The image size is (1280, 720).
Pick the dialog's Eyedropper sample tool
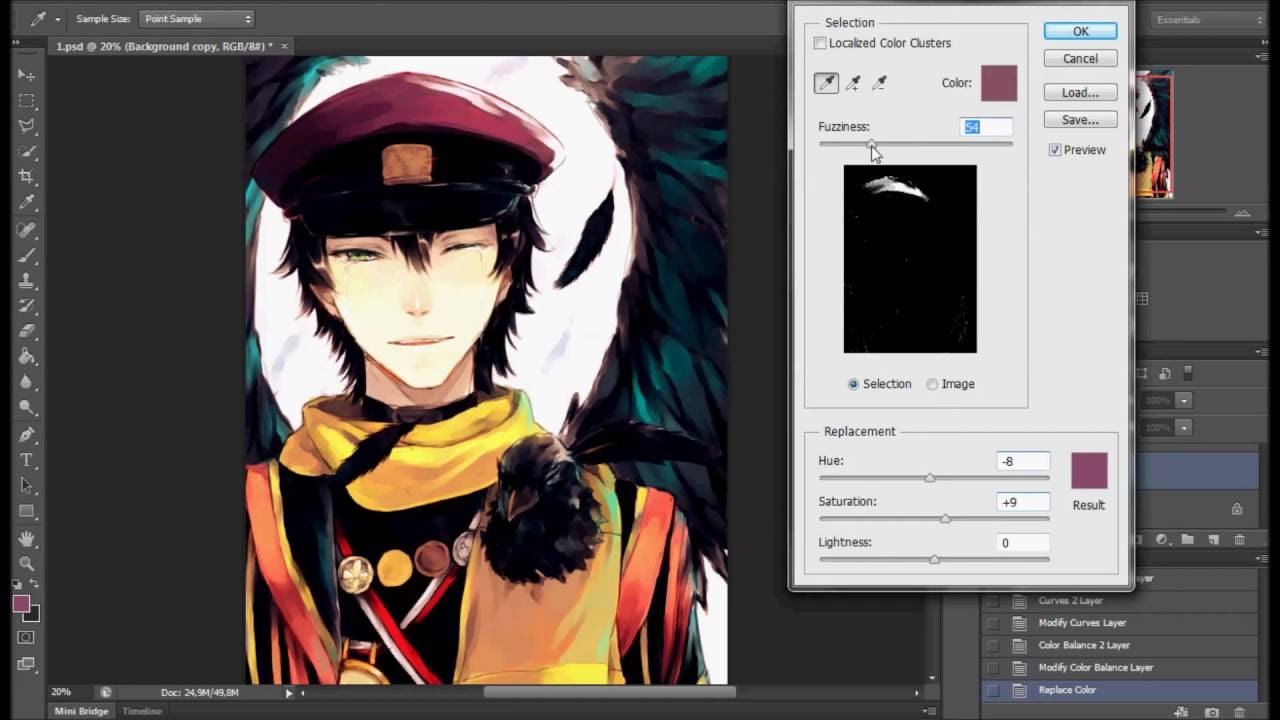click(x=826, y=84)
